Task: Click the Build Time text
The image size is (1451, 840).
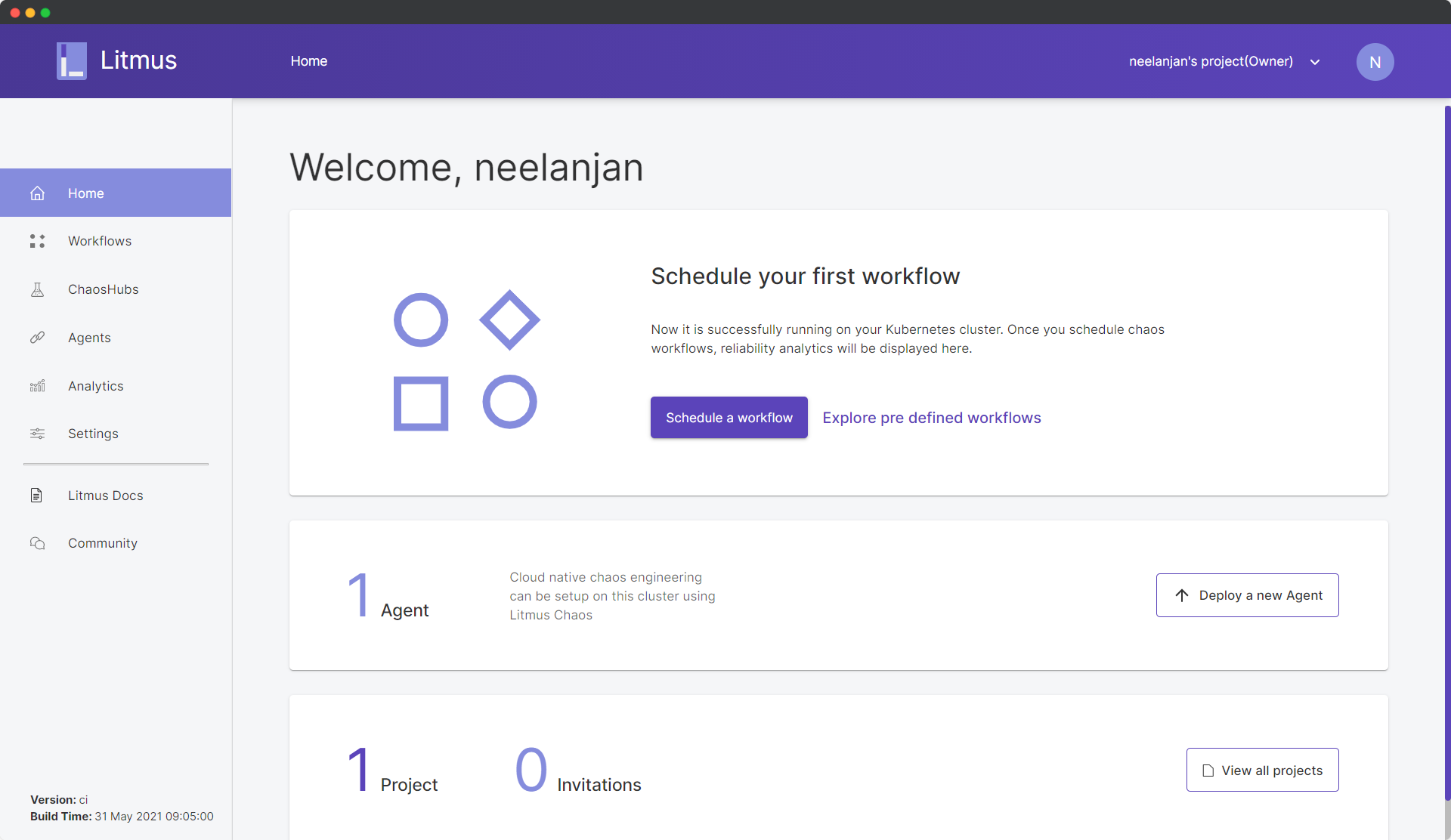Action: pyautogui.click(x=122, y=816)
